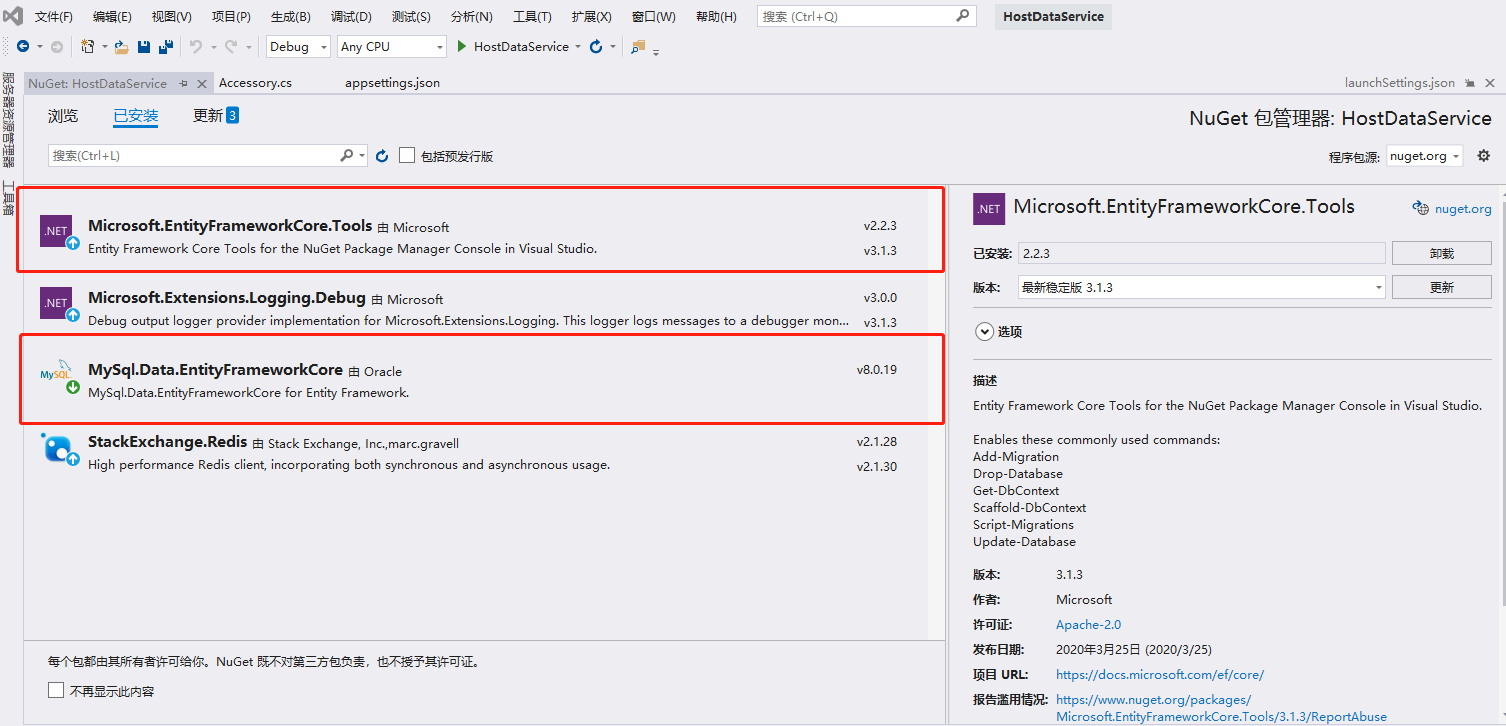This screenshot has width=1506, height=726.
Task: Select the MySql.Data.EntityFrameworkCore package icon
Action: pyautogui.click(x=56, y=375)
